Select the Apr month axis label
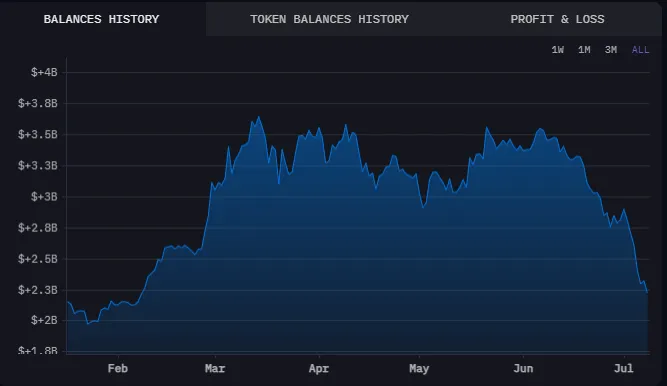 (319, 368)
